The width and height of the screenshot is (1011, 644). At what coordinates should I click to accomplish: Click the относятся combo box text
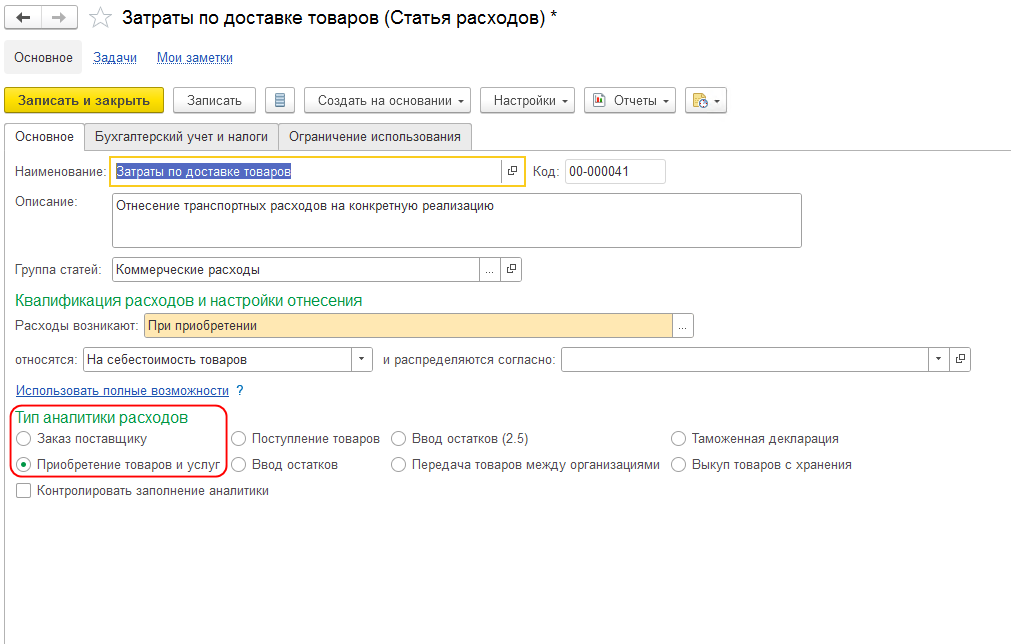217,359
